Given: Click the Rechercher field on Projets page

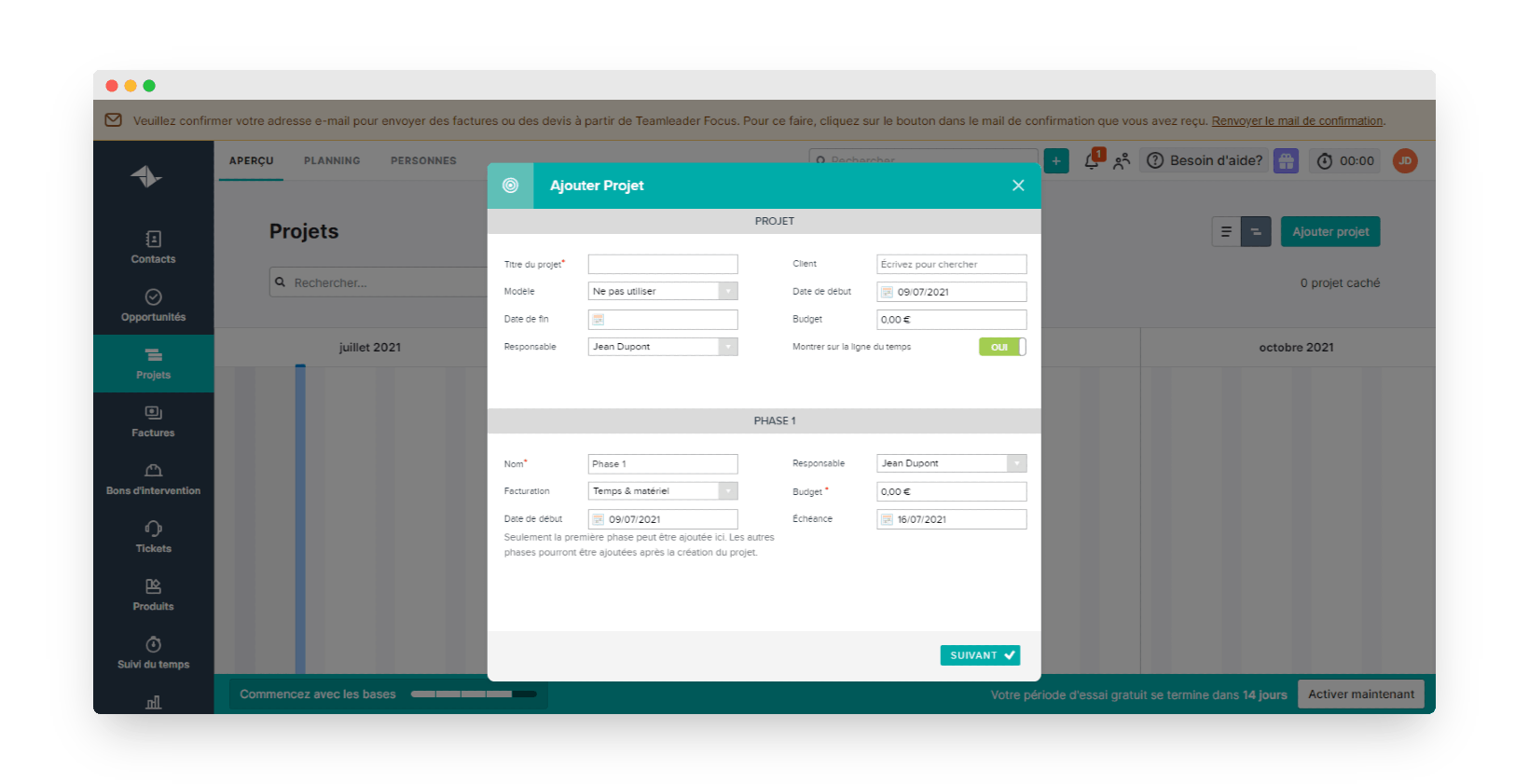Looking at the screenshot, I should click(379, 282).
